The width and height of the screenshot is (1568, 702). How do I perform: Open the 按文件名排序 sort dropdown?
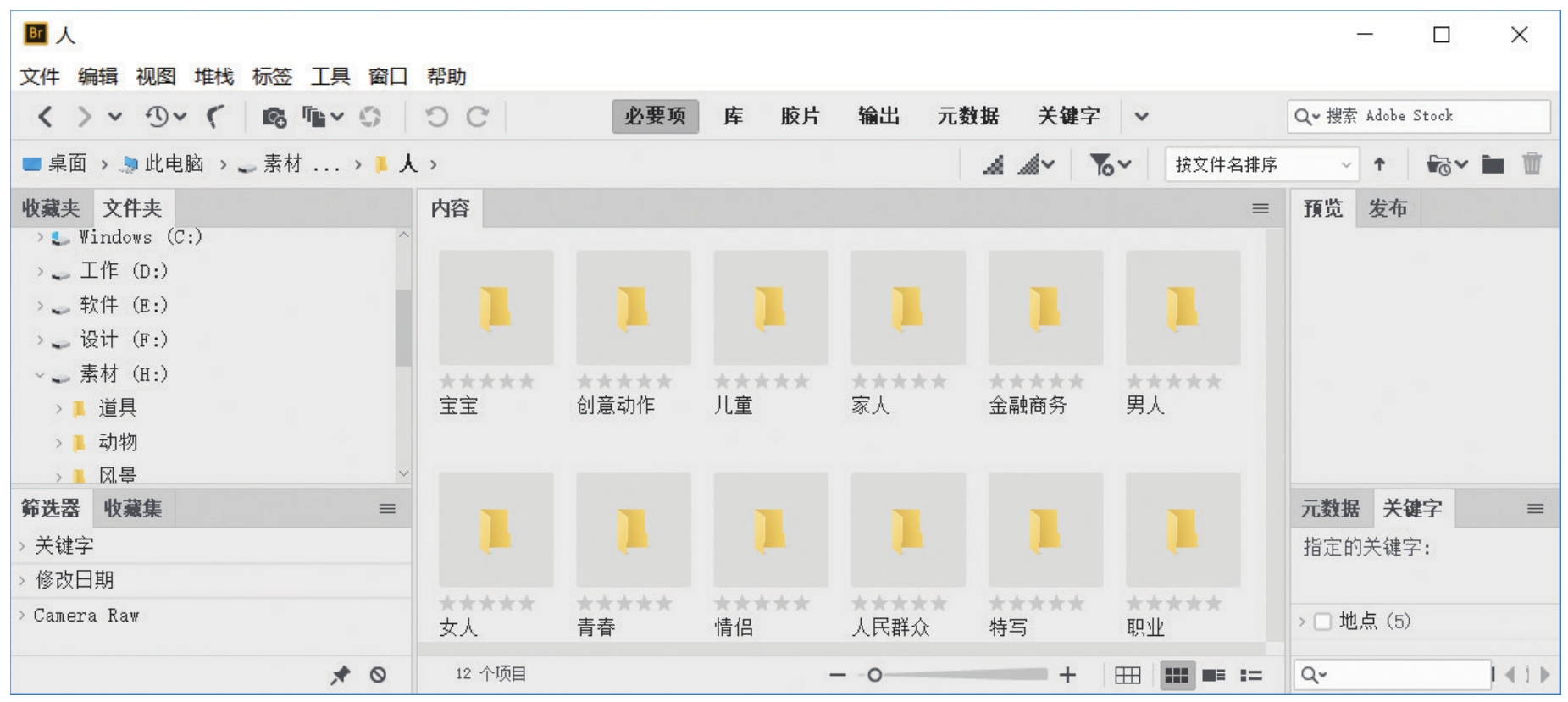(x=1262, y=164)
